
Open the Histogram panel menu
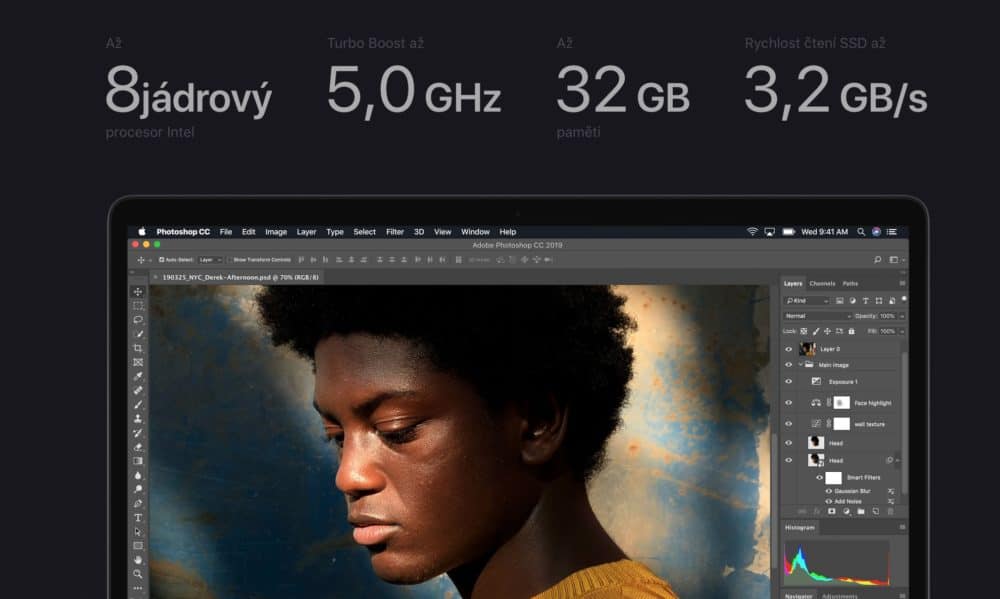point(902,528)
